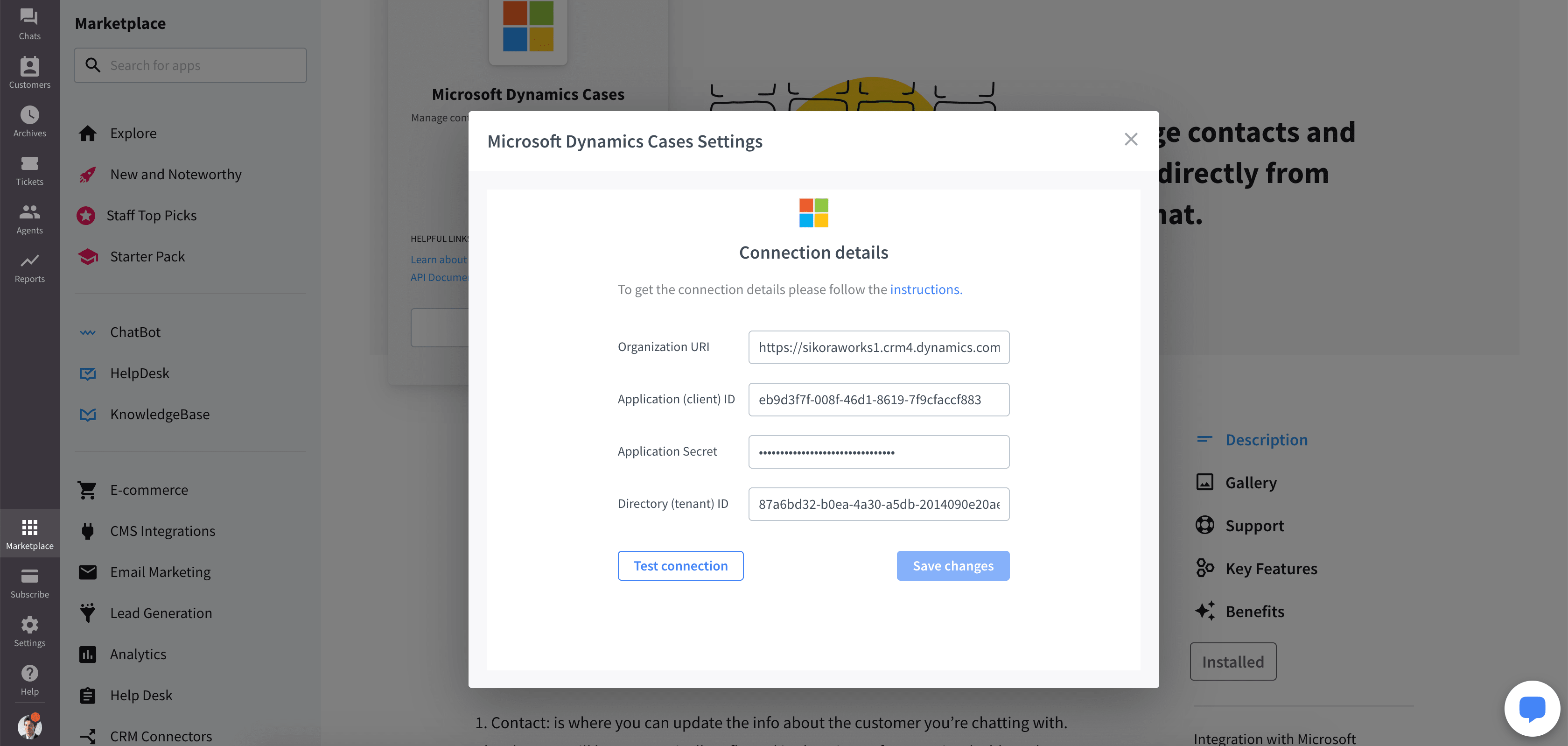The width and height of the screenshot is (1568, 746).
Task: Click the Search for apps box
Action: pyautogui.click(x=190, y=65)
